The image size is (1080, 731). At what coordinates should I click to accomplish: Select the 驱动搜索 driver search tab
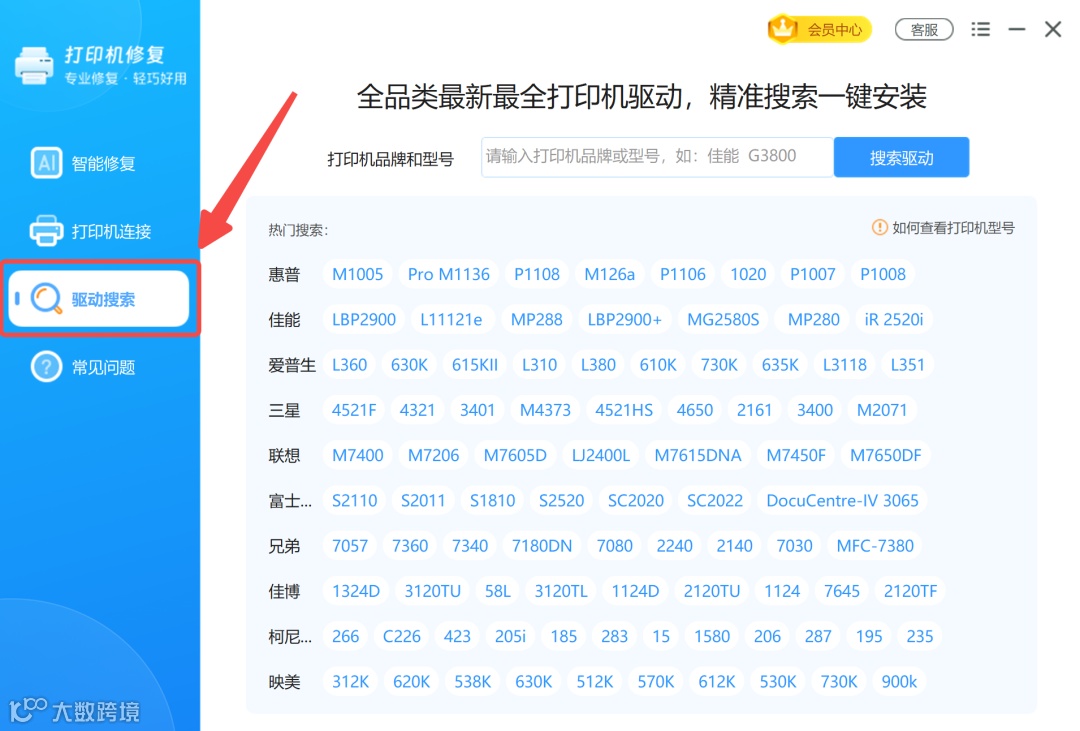[x=98, y=298]
